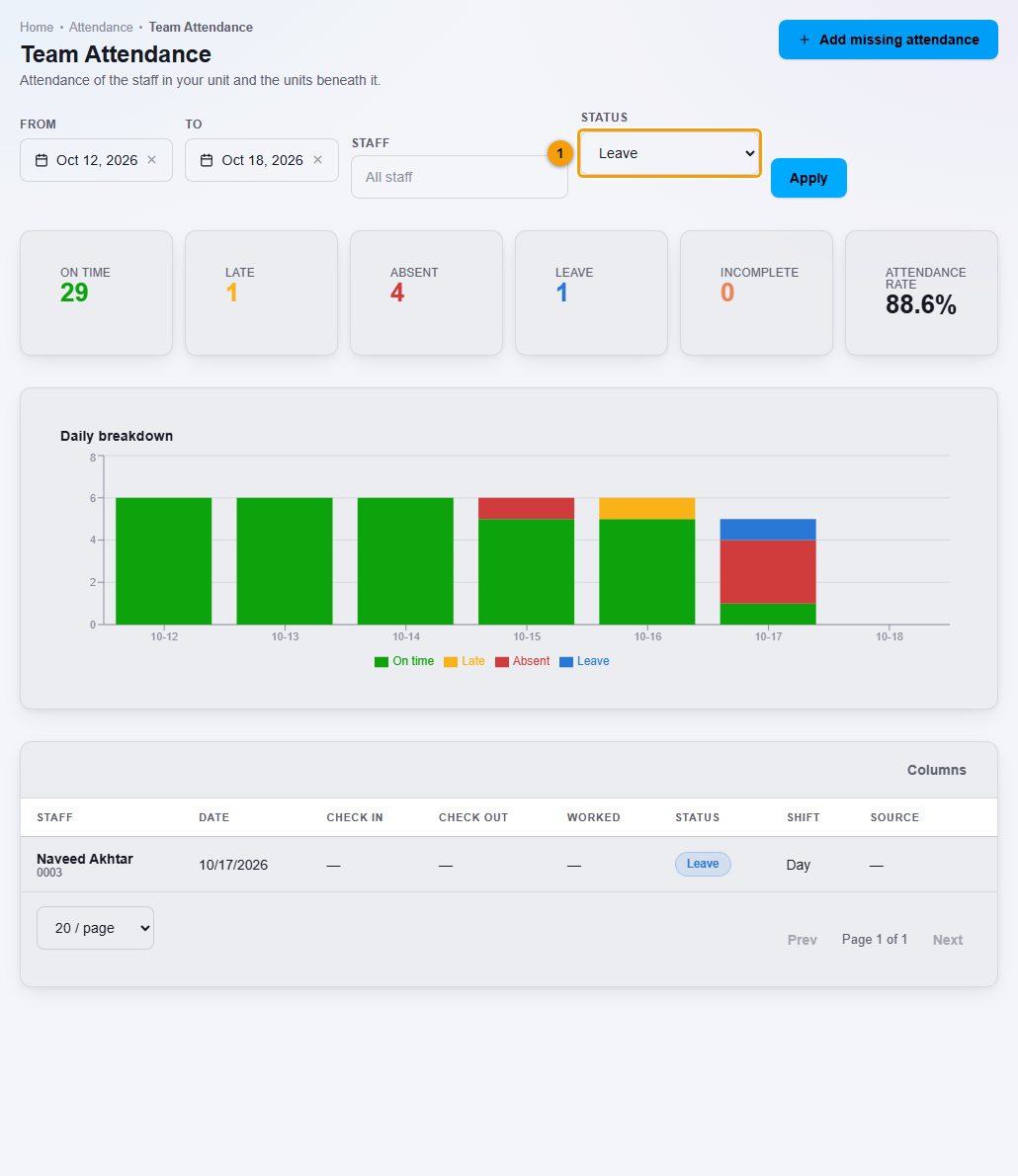Click the On Time summary card
This screenshot has height=1176, width=1018.
(x=96, y=294)
